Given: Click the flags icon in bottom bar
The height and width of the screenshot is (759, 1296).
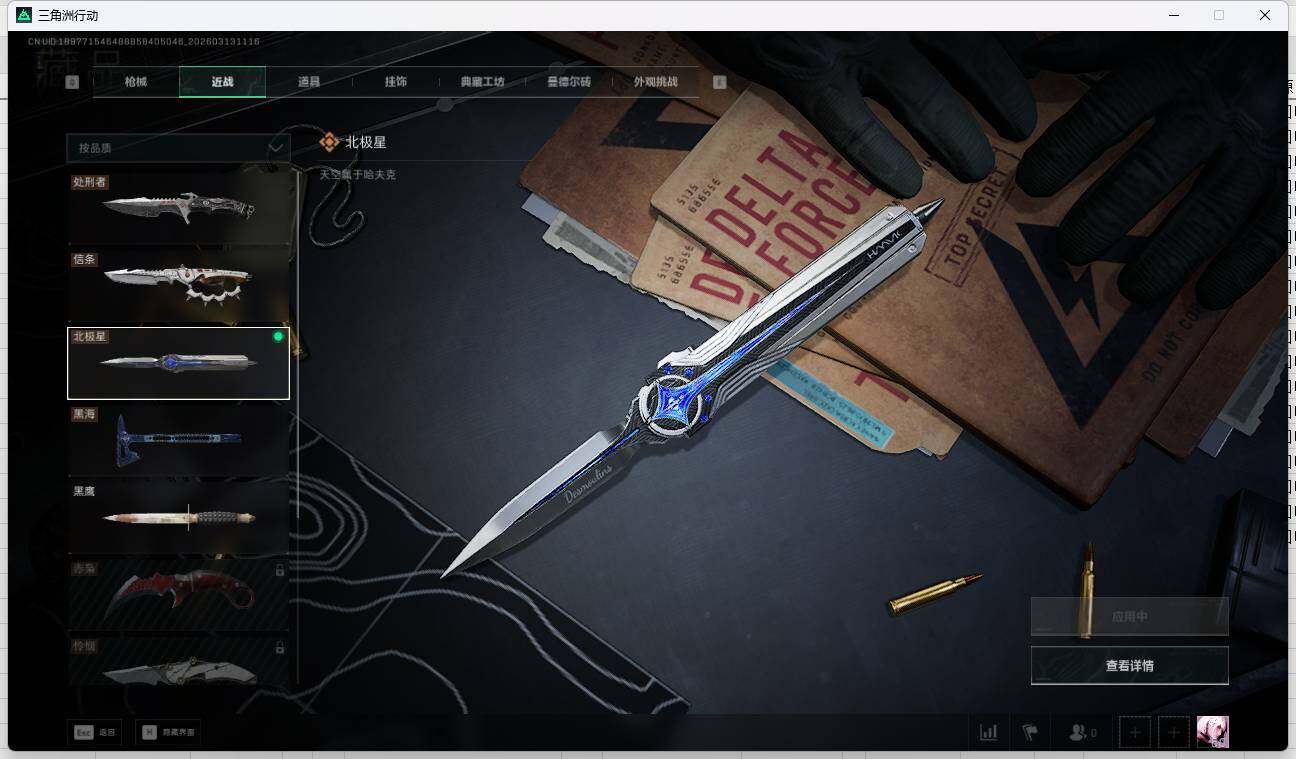Looking at the screenshot, I should [1030, 732].
